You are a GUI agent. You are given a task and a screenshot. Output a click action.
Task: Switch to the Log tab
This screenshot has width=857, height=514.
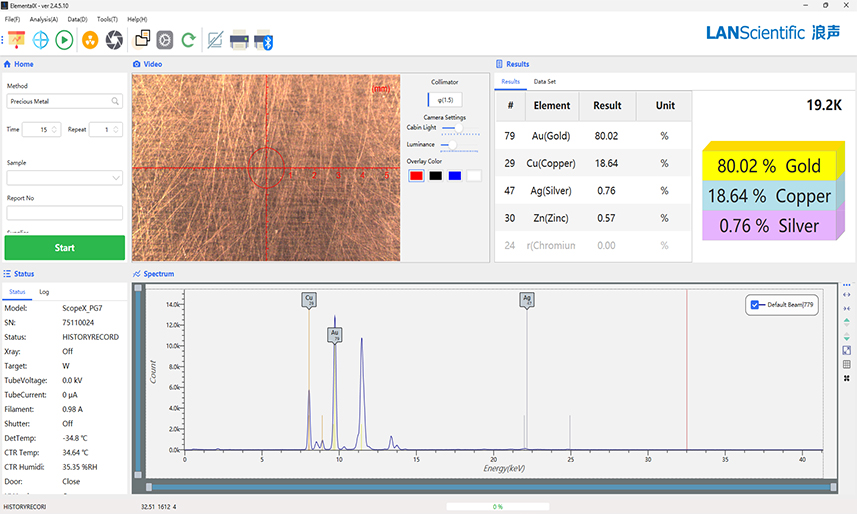click(x=44, y=292)
